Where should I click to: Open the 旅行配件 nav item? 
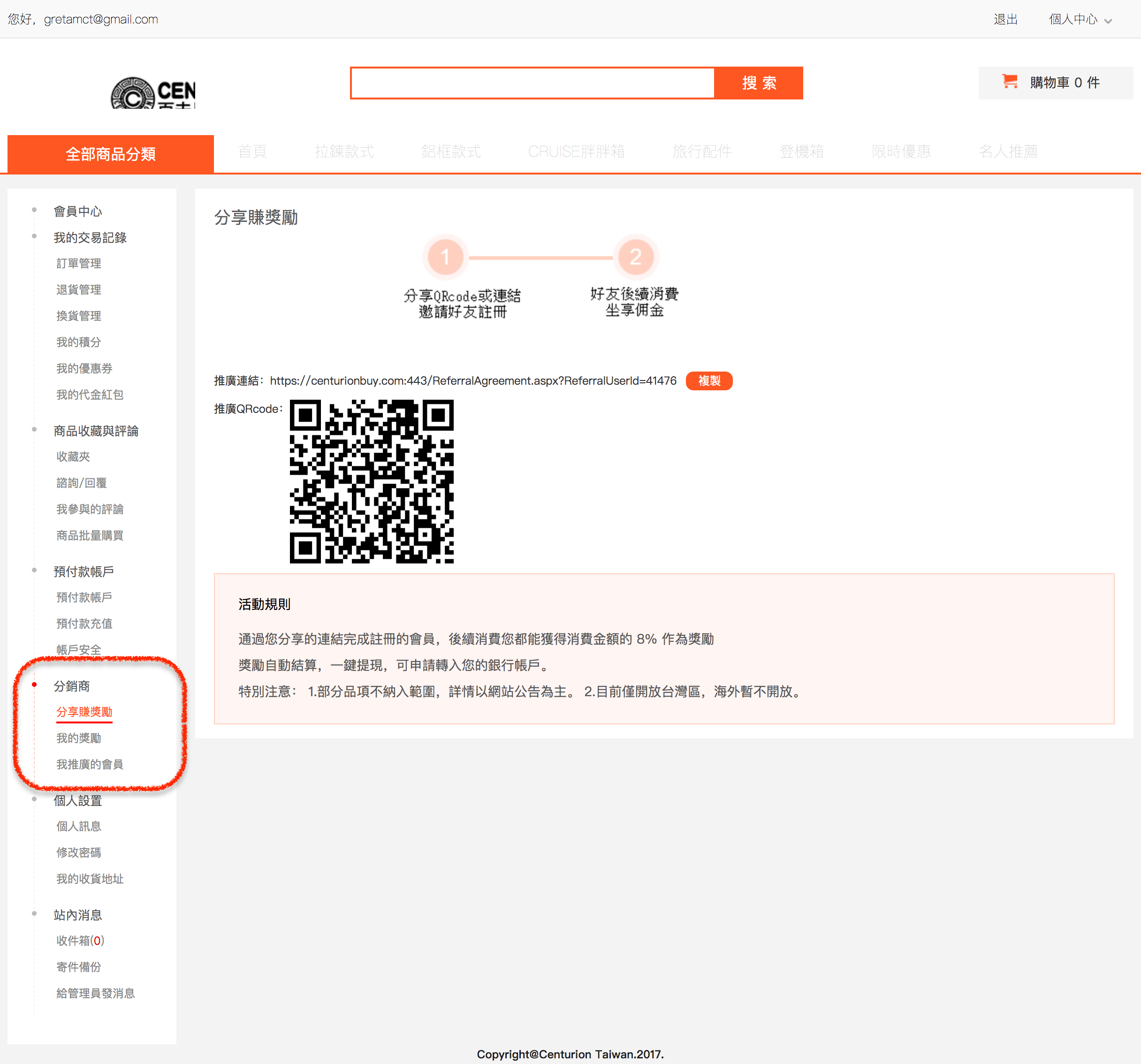pyautogui.click(x=702, y=152)
